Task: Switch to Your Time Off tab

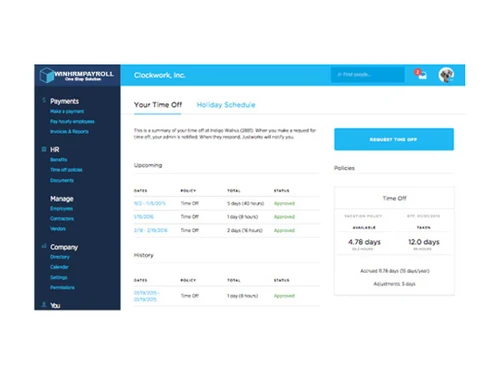Action: coord(158,105)
